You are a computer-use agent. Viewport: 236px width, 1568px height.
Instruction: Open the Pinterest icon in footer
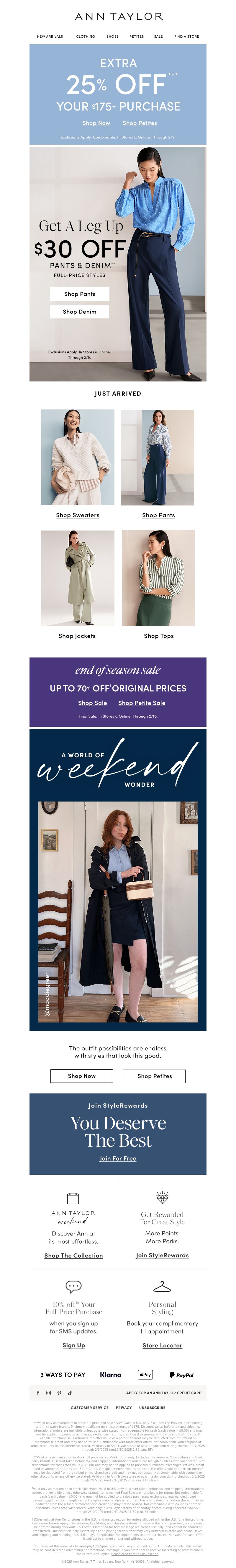click(59, 1393)
